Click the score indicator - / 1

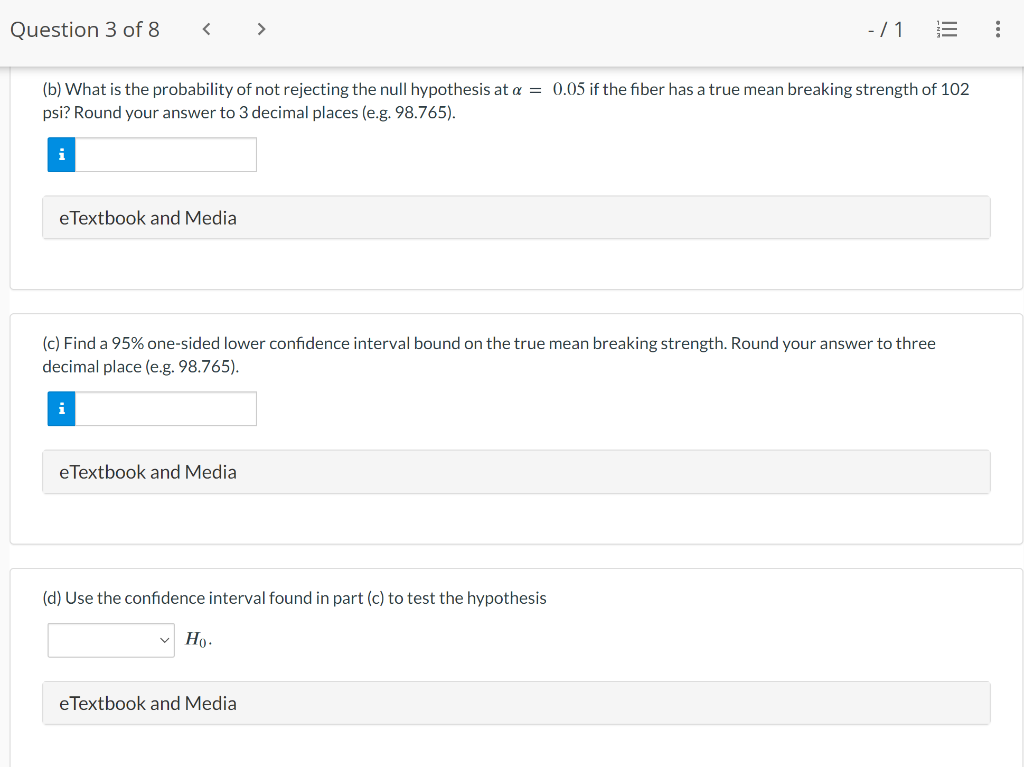click(x=886, y=29)
